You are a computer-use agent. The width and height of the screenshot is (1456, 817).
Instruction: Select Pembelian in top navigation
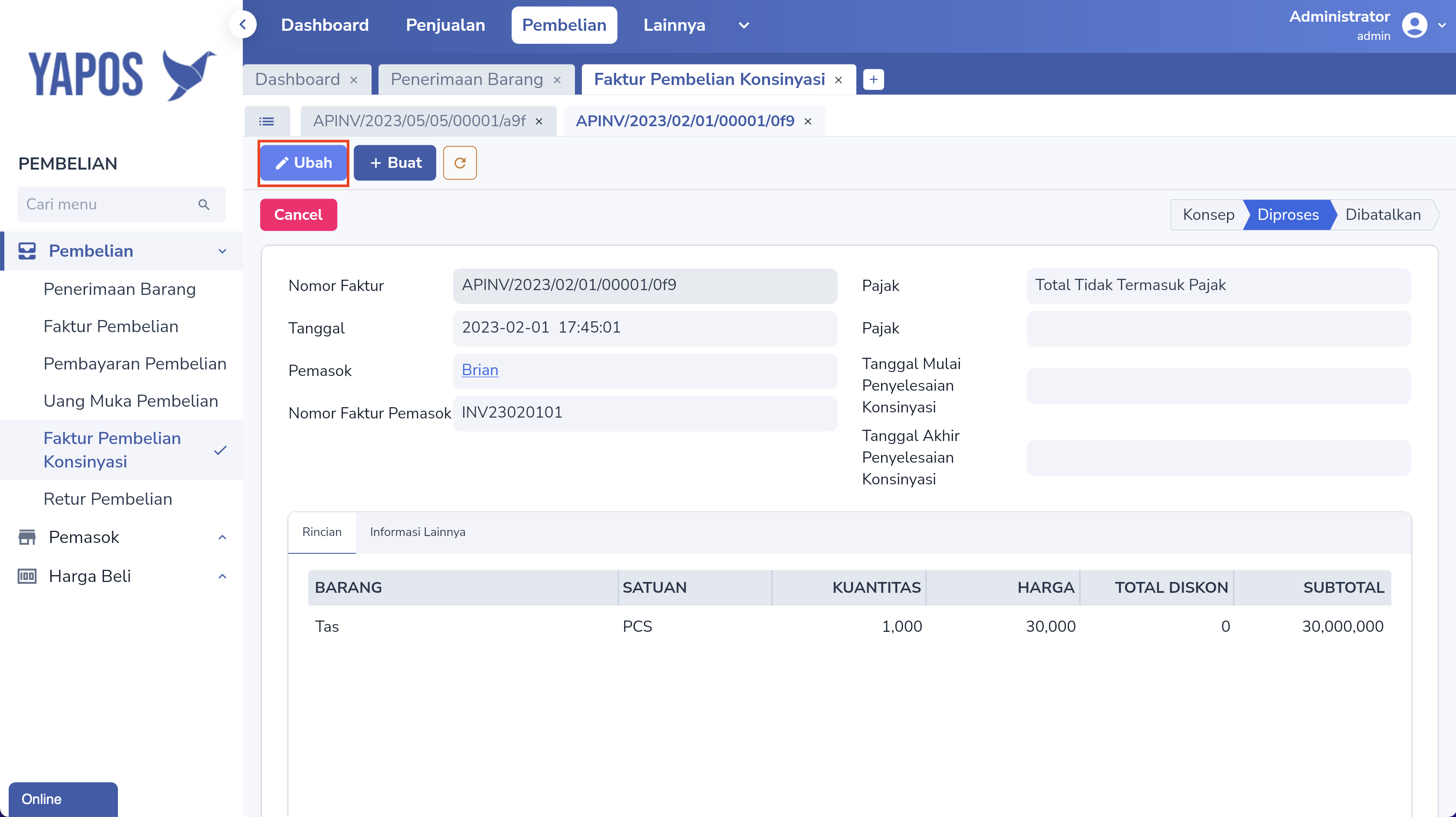(x=564, y=25)
